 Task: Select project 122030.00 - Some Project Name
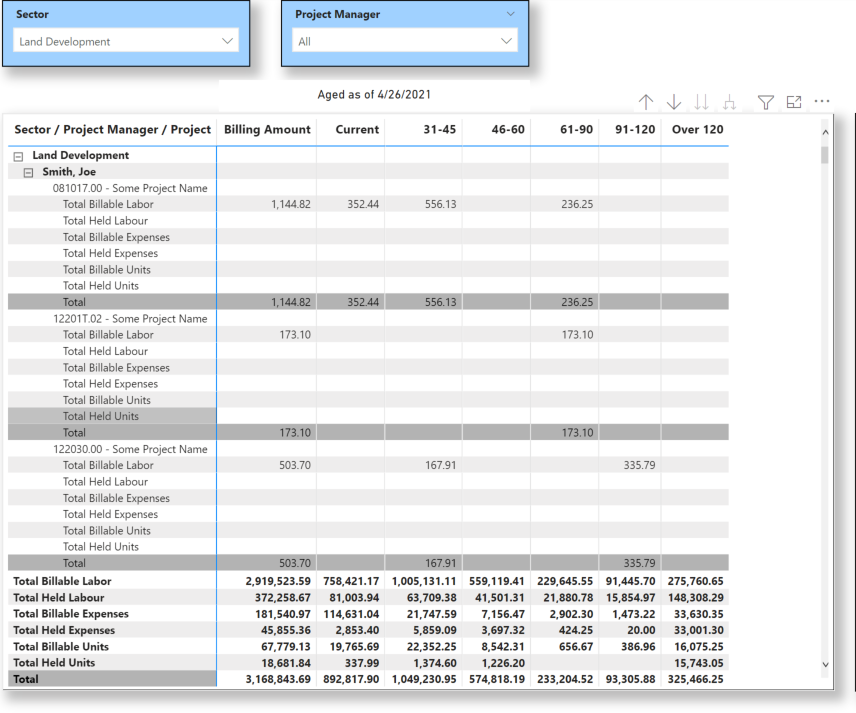[x=130, y=449]
